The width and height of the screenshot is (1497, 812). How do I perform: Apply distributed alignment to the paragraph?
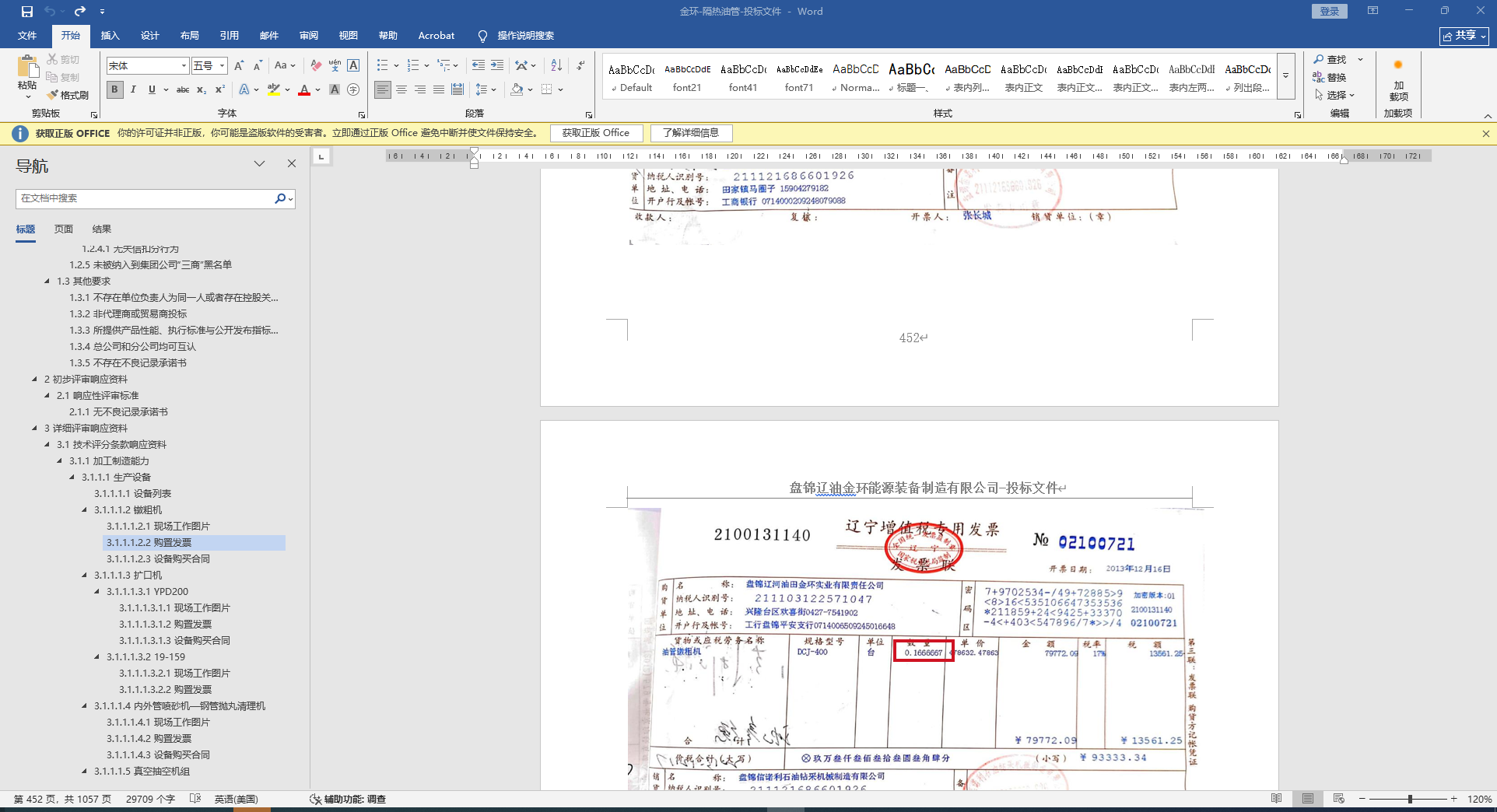[458, 89]
